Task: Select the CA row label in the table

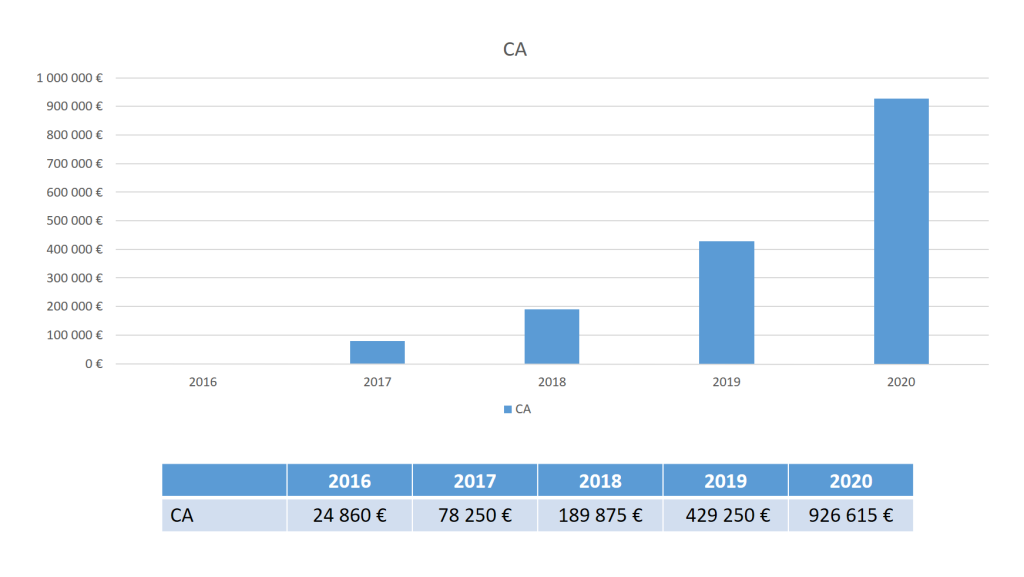Action: click(224, 515)
